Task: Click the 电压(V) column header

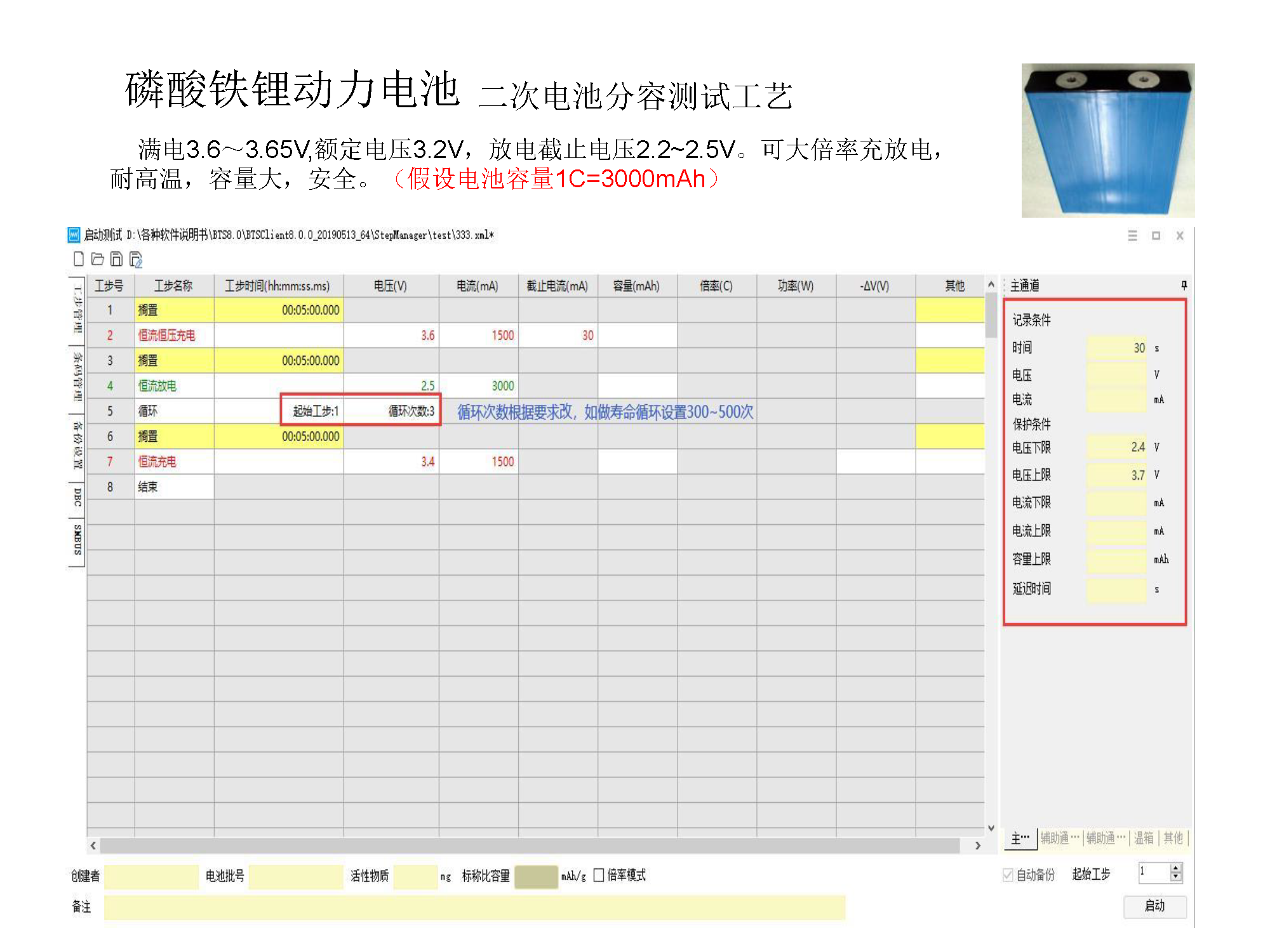Action: click(x=391, y=286)
